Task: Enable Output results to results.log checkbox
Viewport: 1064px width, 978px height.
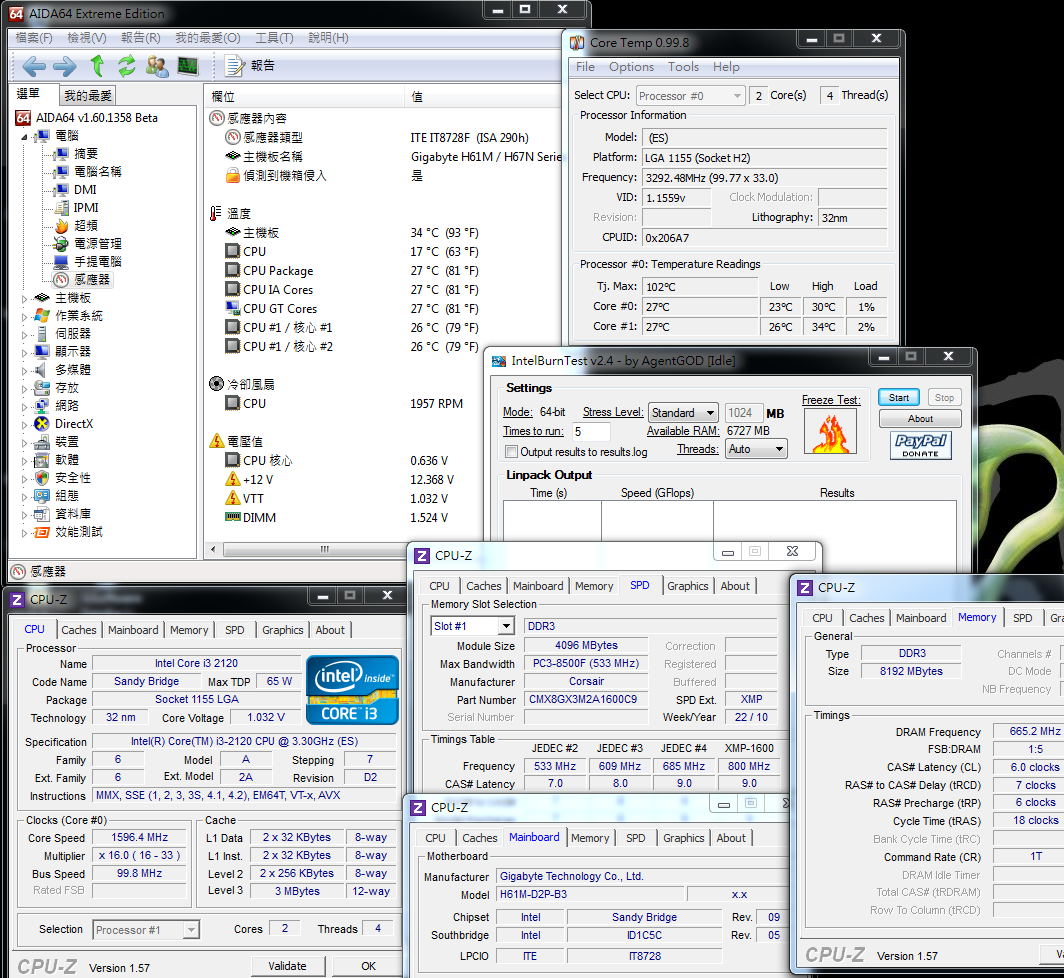Action: tap(511, 452)
